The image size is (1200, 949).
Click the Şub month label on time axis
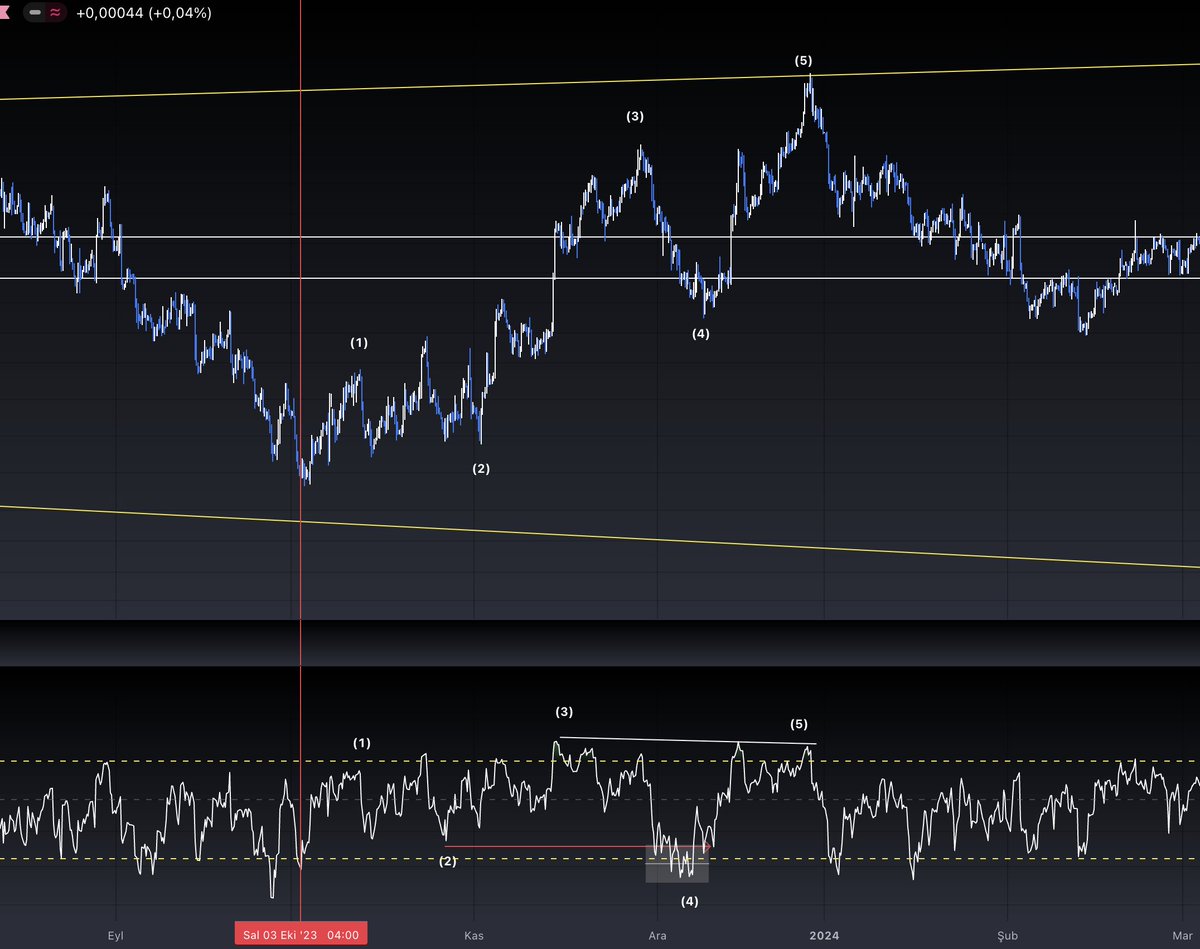tap(1007, 934)
